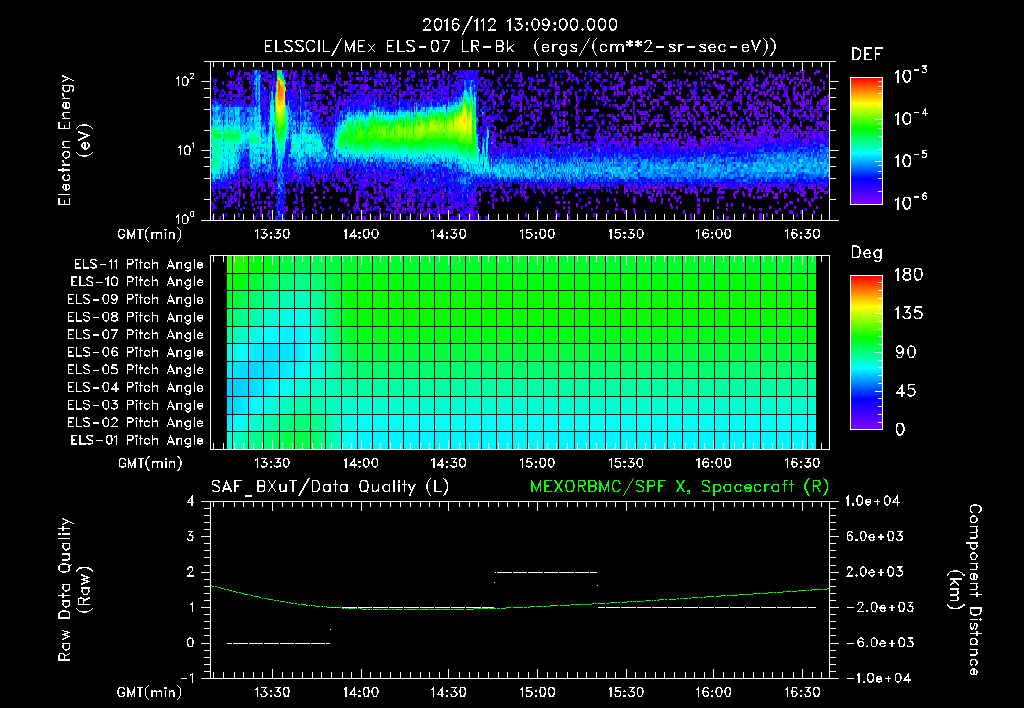This screenshot has width=1024, height=708.
Task: Click the 10^-4 label on DEF scale
Action: pyautogui.click(x=910, y=117)
